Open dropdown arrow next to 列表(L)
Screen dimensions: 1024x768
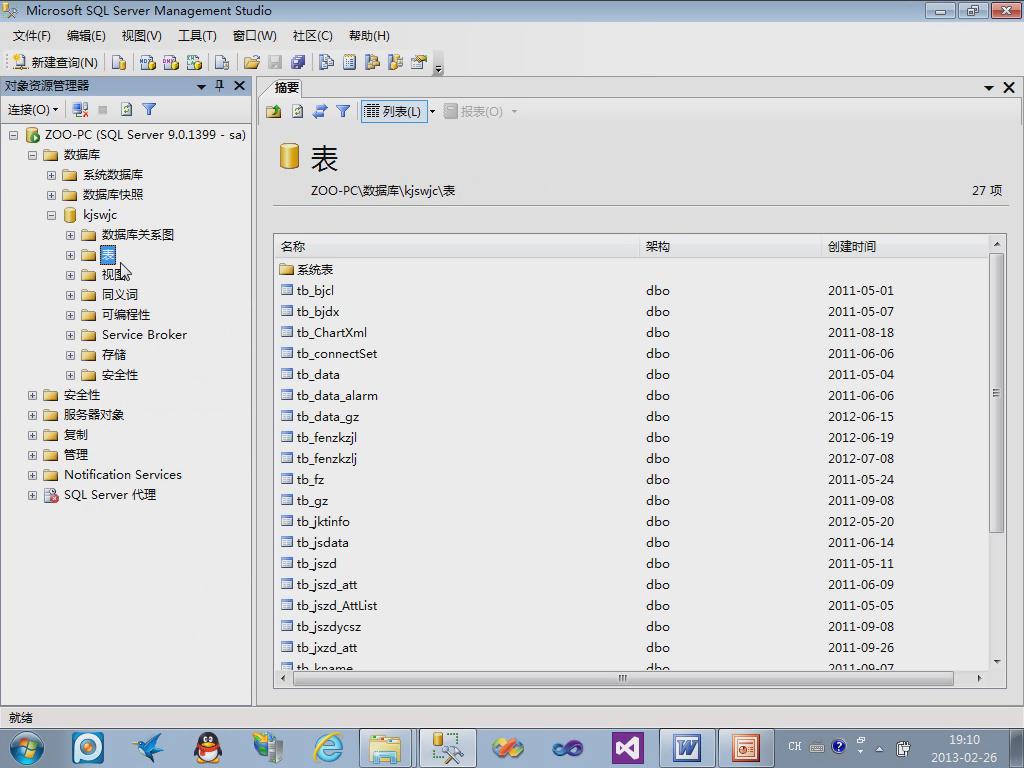(432, 112)
